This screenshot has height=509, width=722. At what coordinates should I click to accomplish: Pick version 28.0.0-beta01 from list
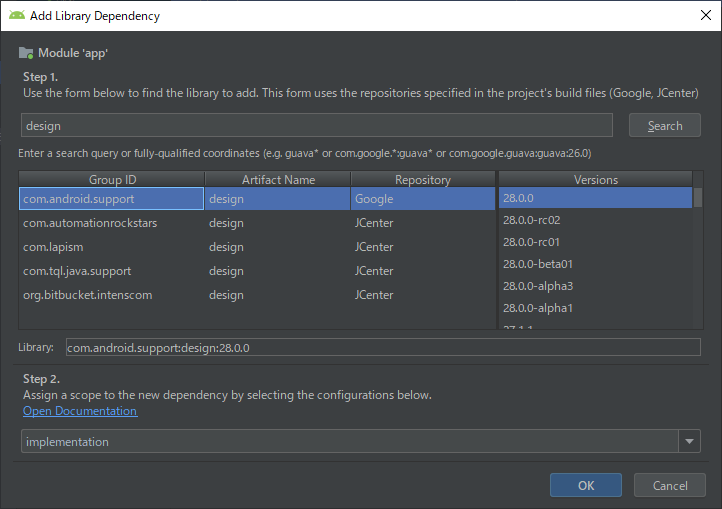point(597,264)
